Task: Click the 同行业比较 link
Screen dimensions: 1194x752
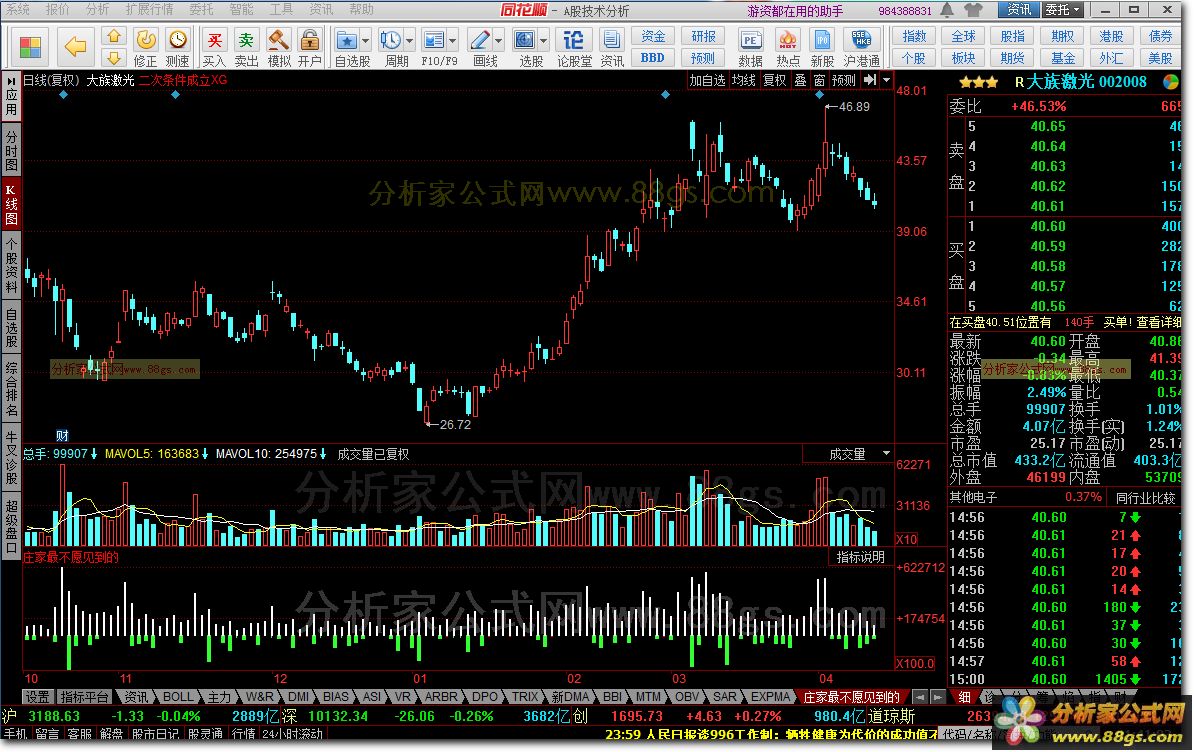Action: click(1145, 498)
